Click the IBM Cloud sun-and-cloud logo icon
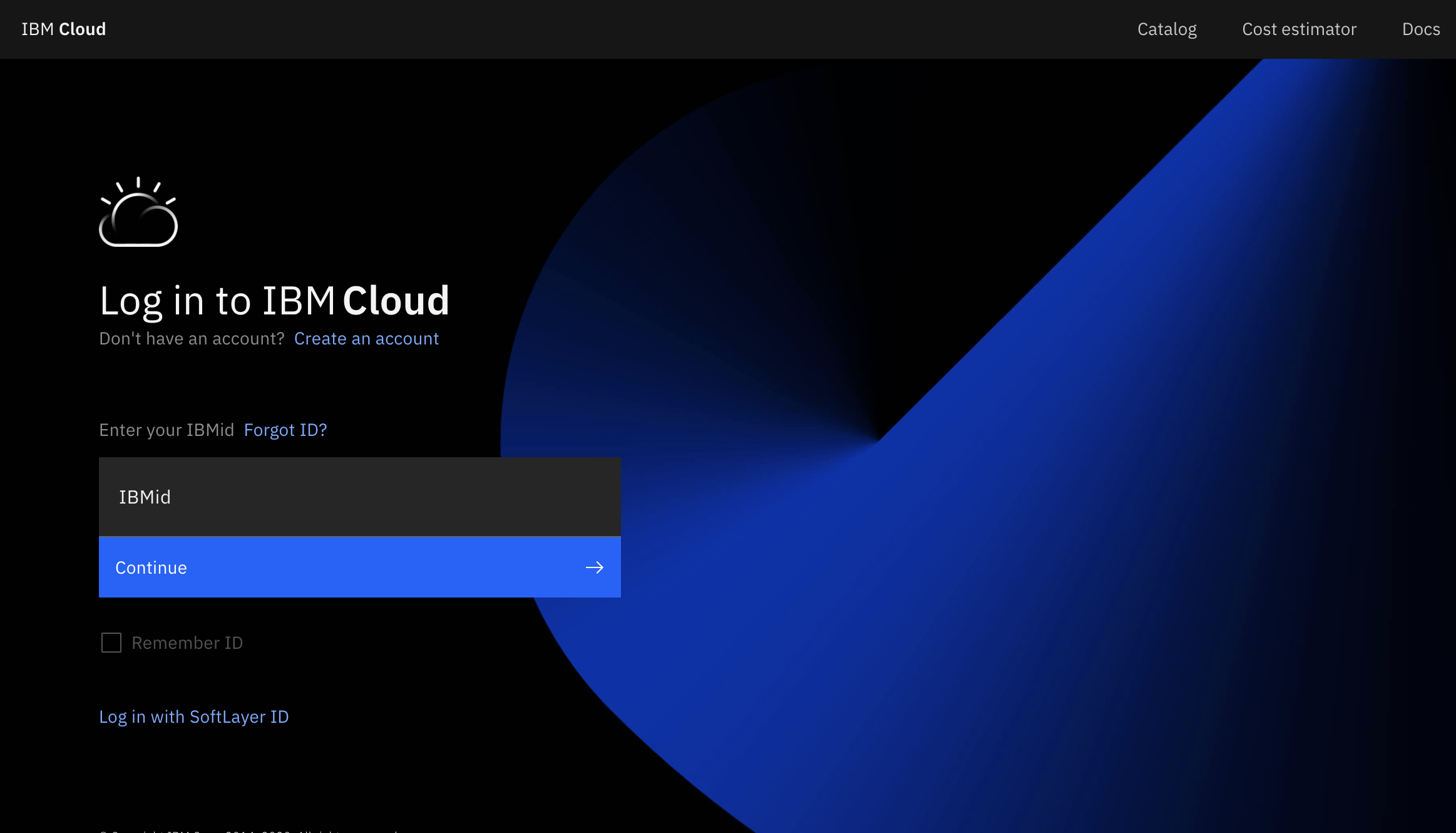This screenshot has width=1456, height=833. [138, 213]
